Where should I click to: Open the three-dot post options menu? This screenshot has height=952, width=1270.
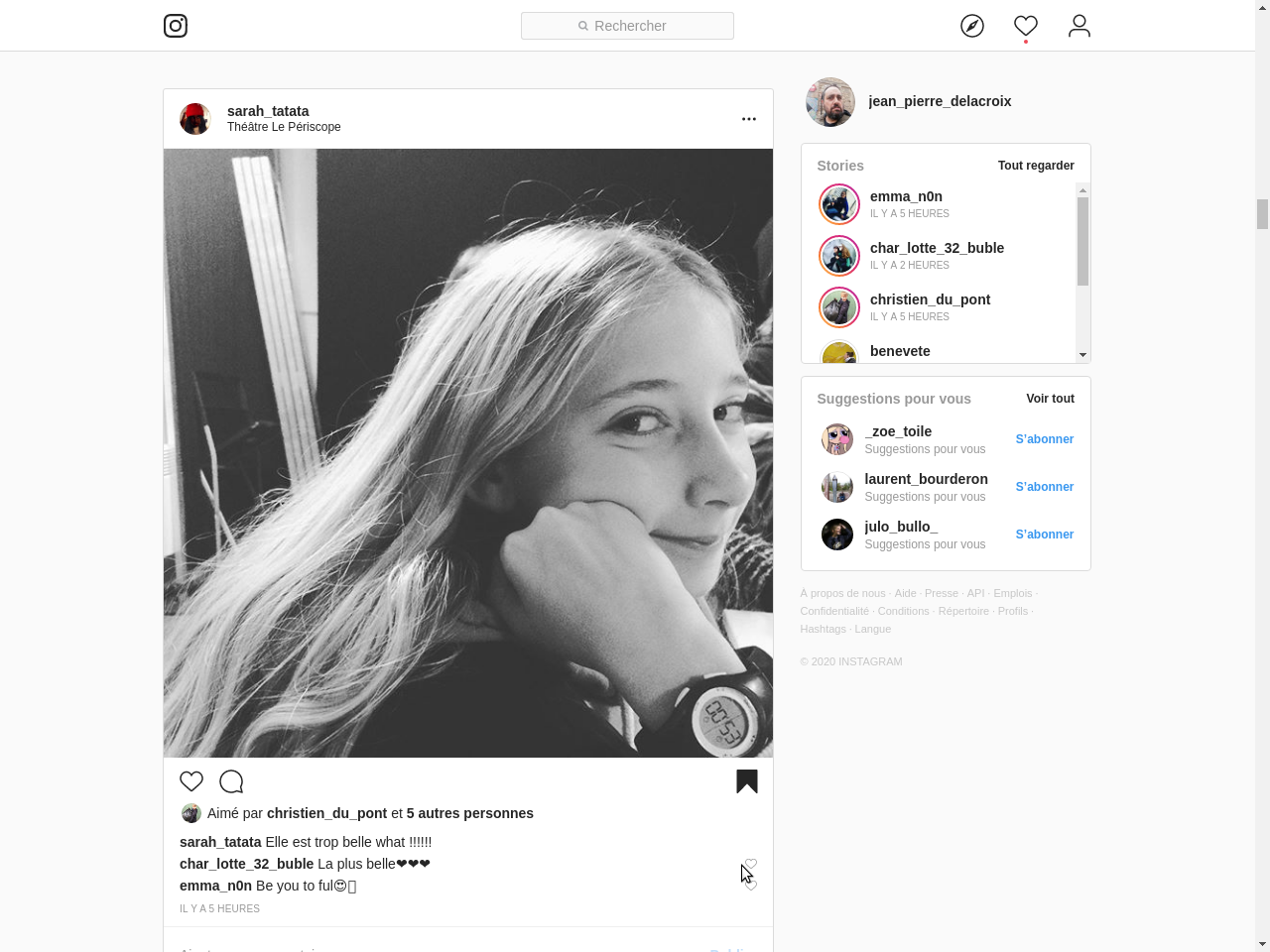click(749, 119)
